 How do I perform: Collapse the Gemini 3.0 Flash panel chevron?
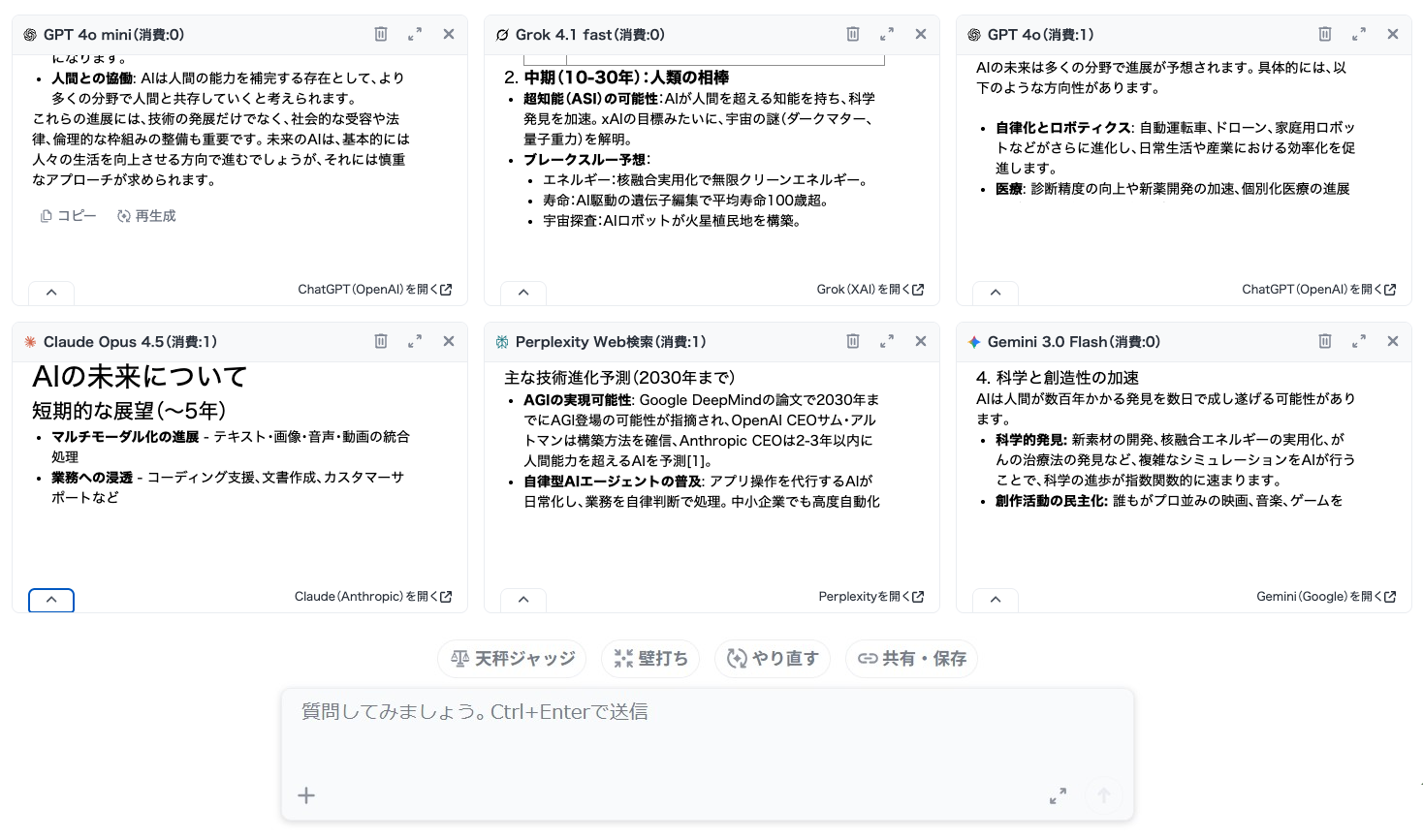[x=996, y=600]
